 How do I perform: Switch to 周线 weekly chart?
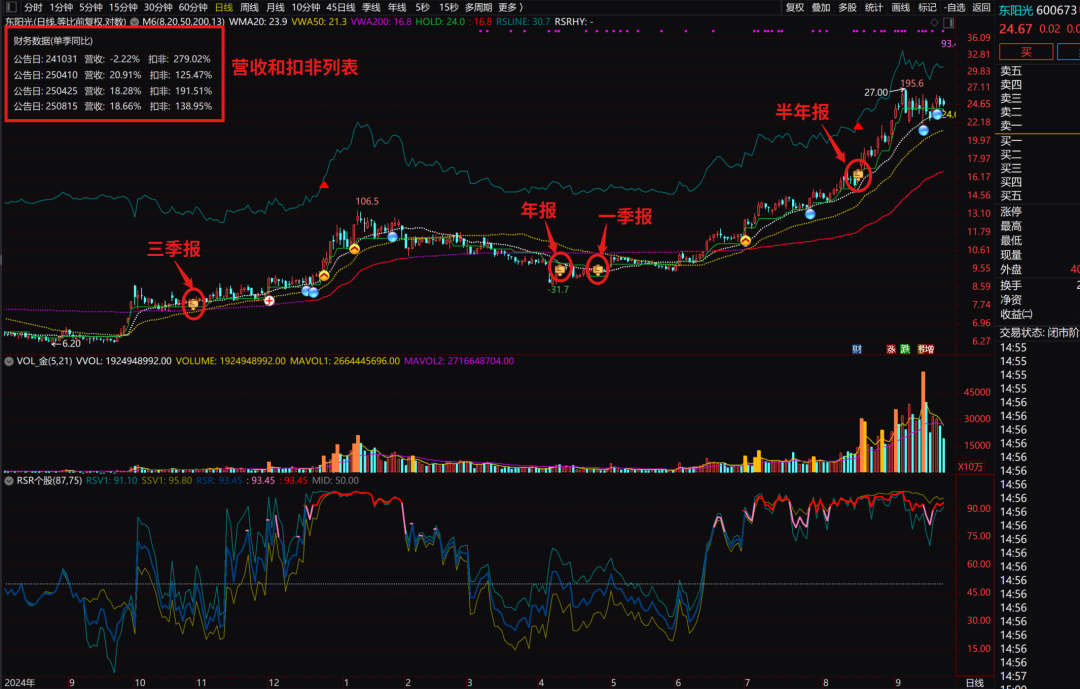tap(249, 8)
